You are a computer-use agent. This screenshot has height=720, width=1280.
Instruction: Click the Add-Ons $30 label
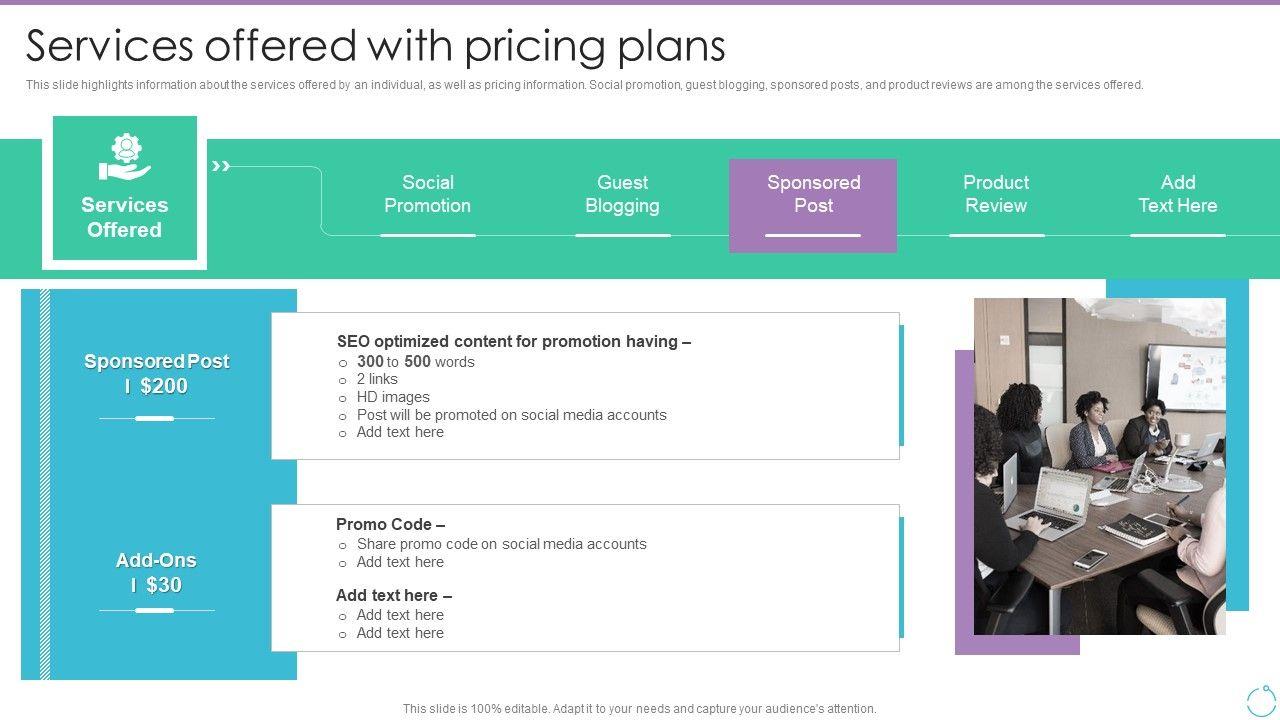(x=157, y=573)
